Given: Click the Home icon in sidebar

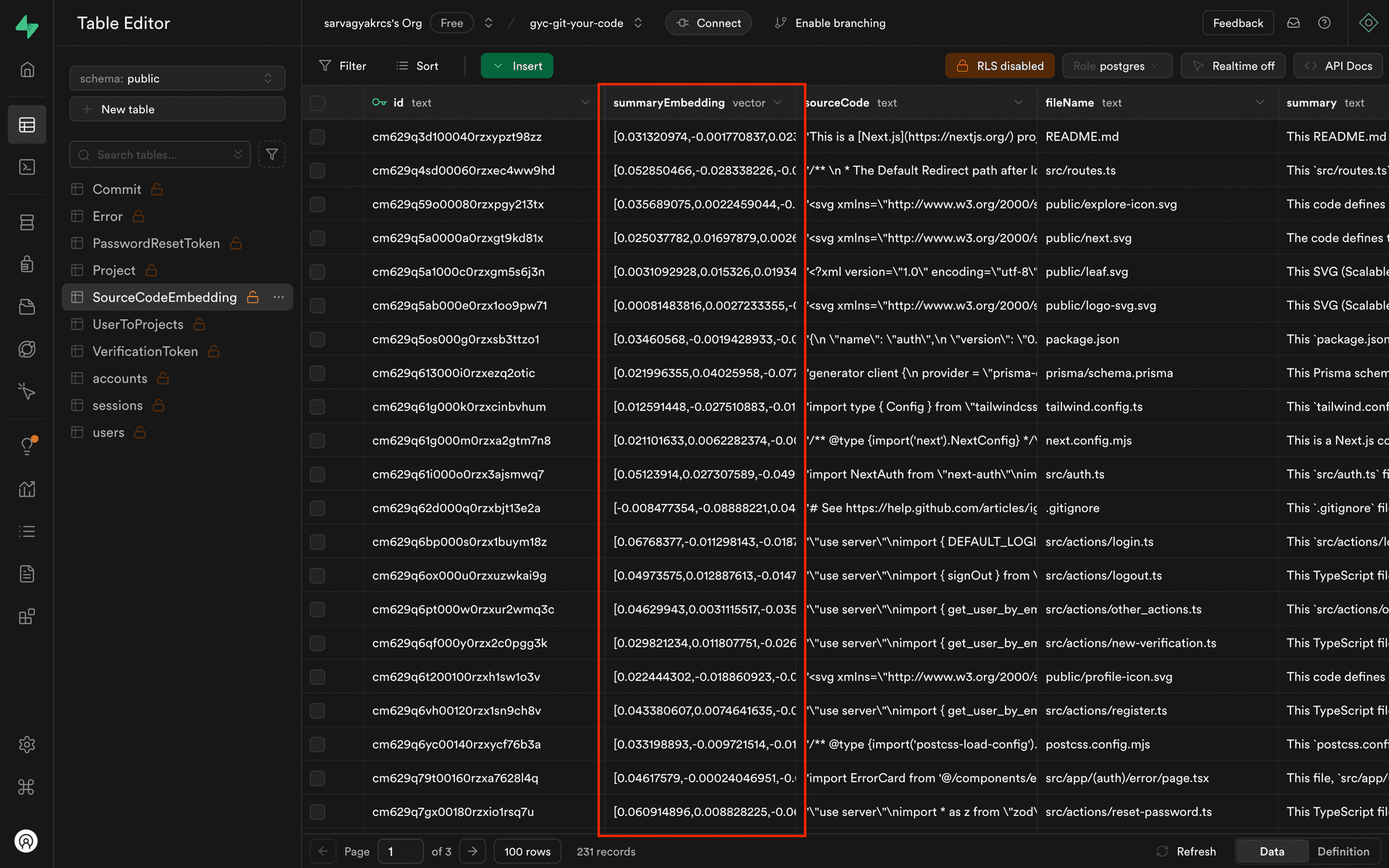Looking at the screenshot, I should coord(27,69).
